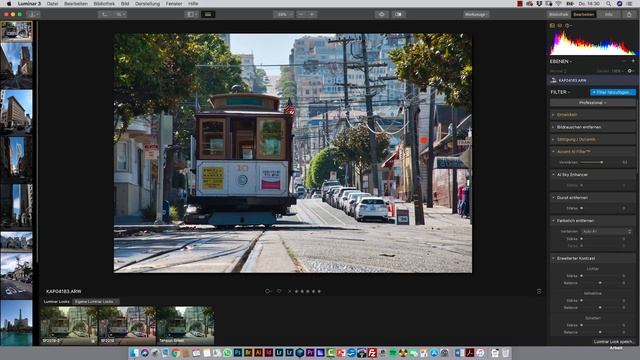
Task: Click the color label circle below image
Action: coord(268,291)
